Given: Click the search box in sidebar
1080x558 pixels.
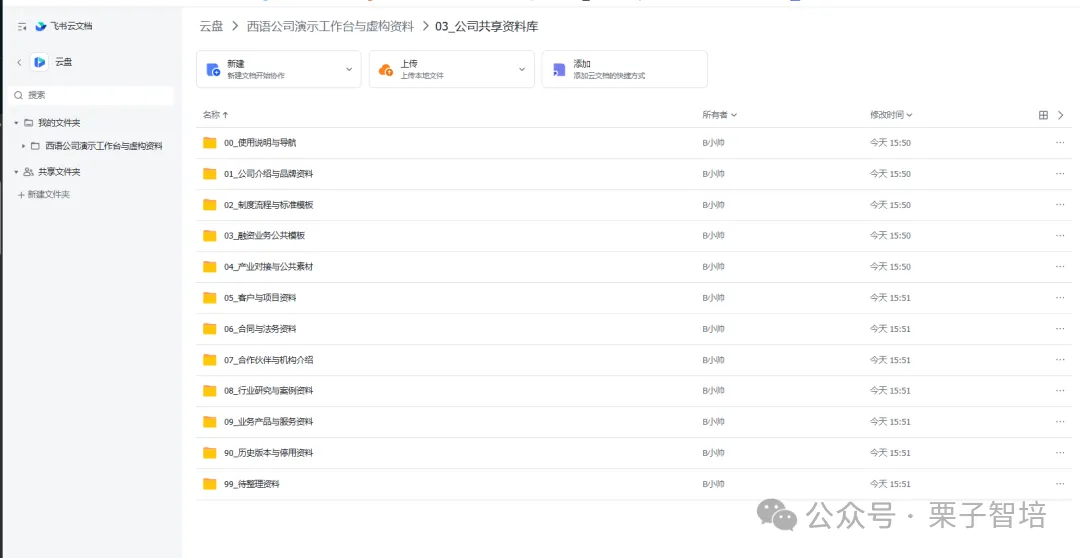Looking at the screenshot, I should (92, 95).
